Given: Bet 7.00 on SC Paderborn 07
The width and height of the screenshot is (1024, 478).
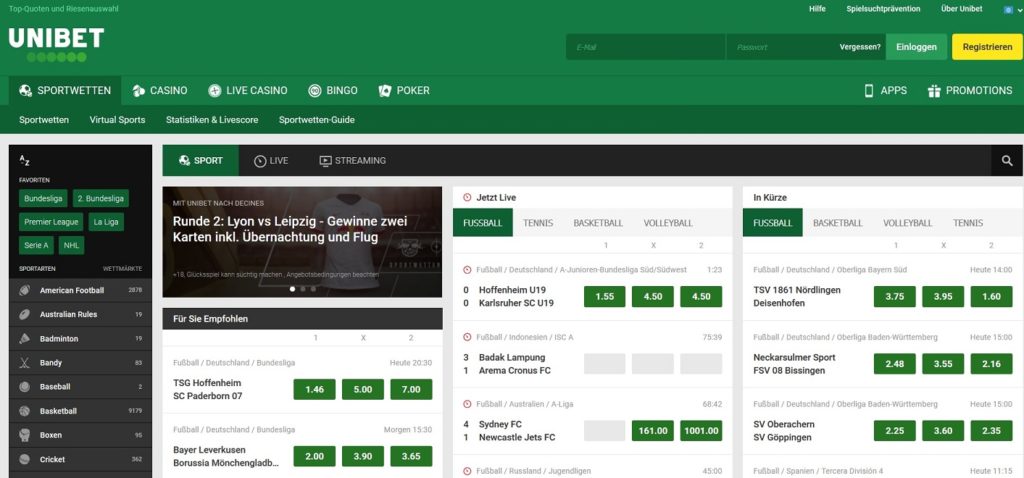Looking at the screenshot, I should click(411, 389).
